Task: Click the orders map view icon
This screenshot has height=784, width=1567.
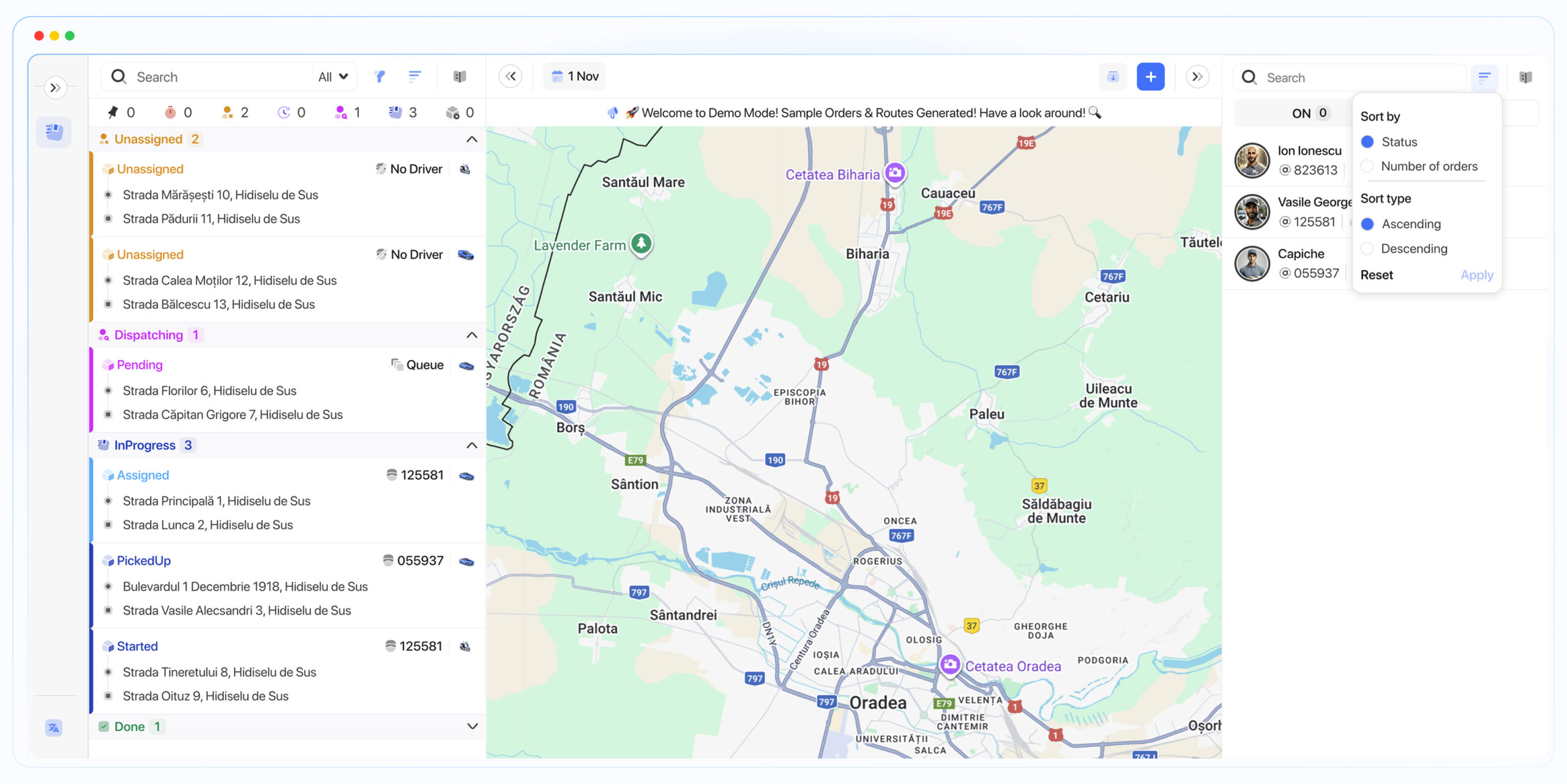Action: (x=460, y=77)
